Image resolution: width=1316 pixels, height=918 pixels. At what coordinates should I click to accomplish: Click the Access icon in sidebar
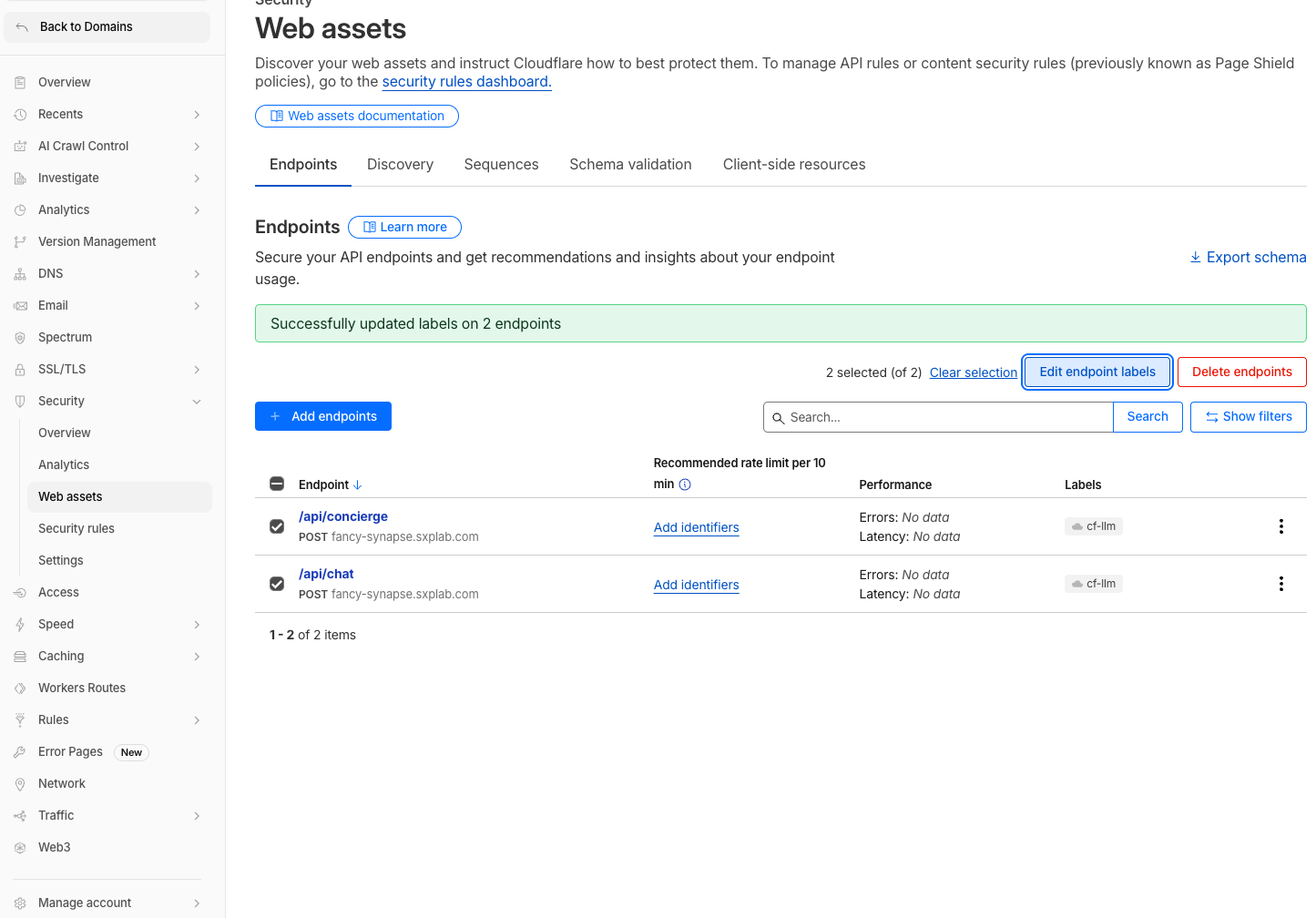[x=20, y=593]
